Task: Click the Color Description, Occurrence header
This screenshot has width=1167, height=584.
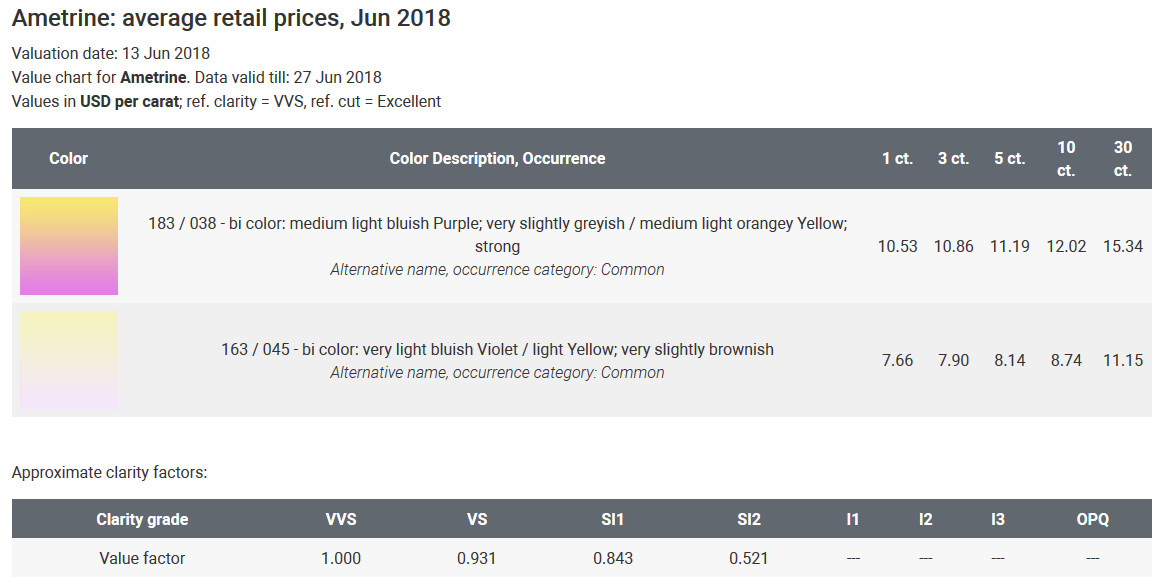Action: [497, 158]
